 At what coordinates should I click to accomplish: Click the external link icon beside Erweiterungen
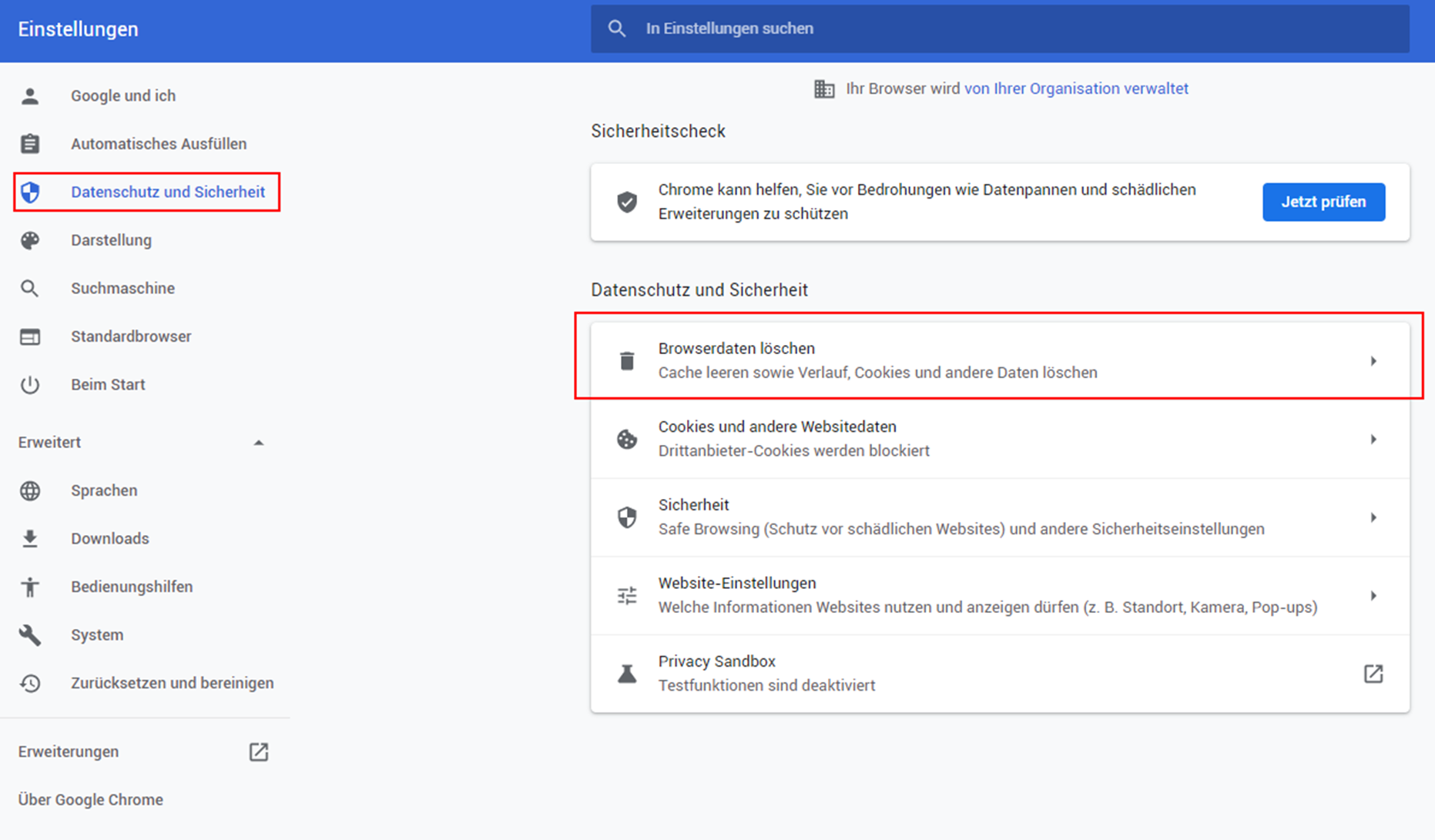pos(259,751)
